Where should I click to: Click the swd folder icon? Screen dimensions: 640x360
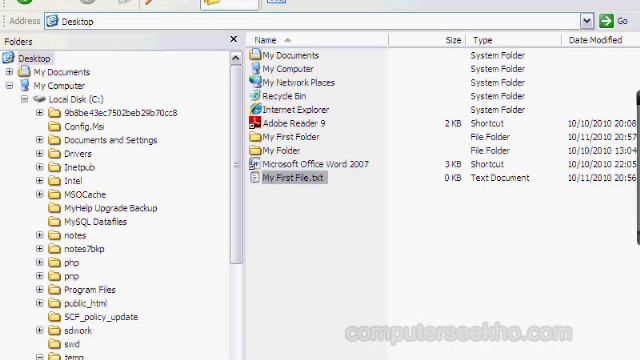(54, 344)
